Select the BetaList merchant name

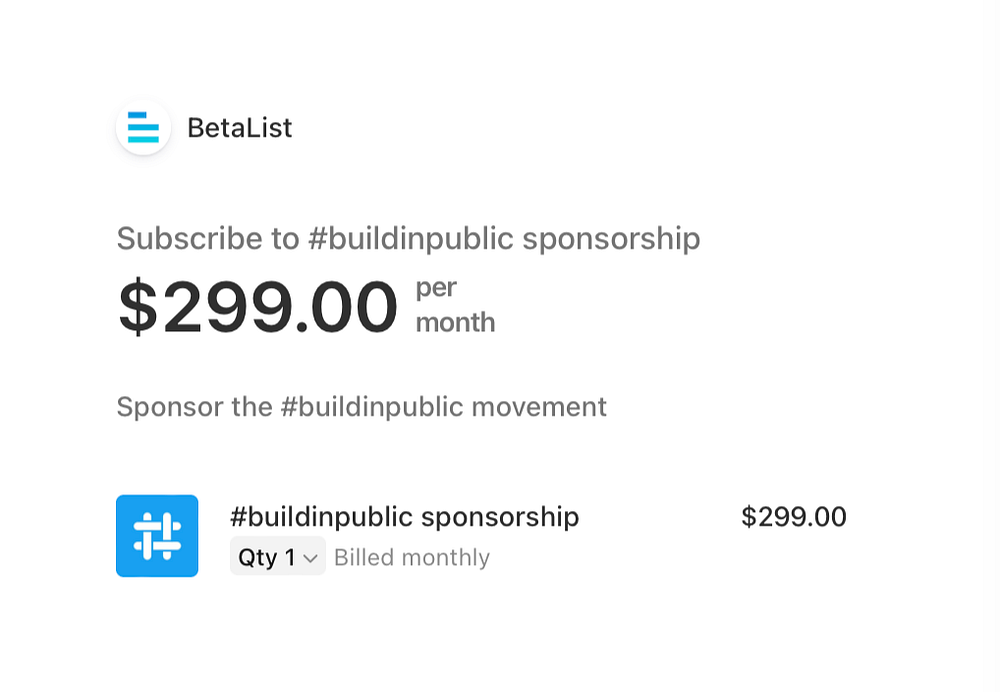tap(240, 128)
